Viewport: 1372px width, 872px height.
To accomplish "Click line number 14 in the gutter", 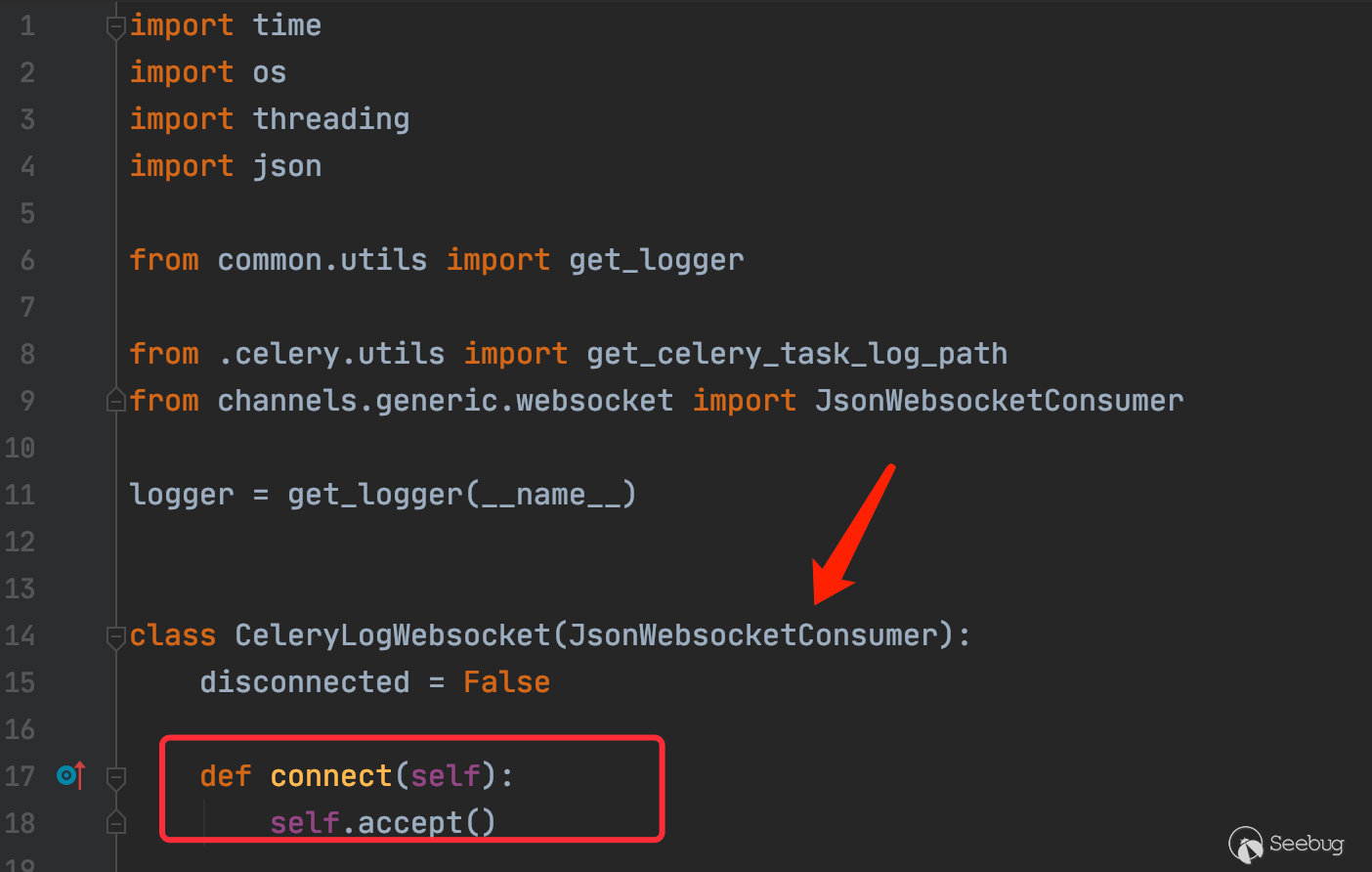I will click(x=21, y=635).
